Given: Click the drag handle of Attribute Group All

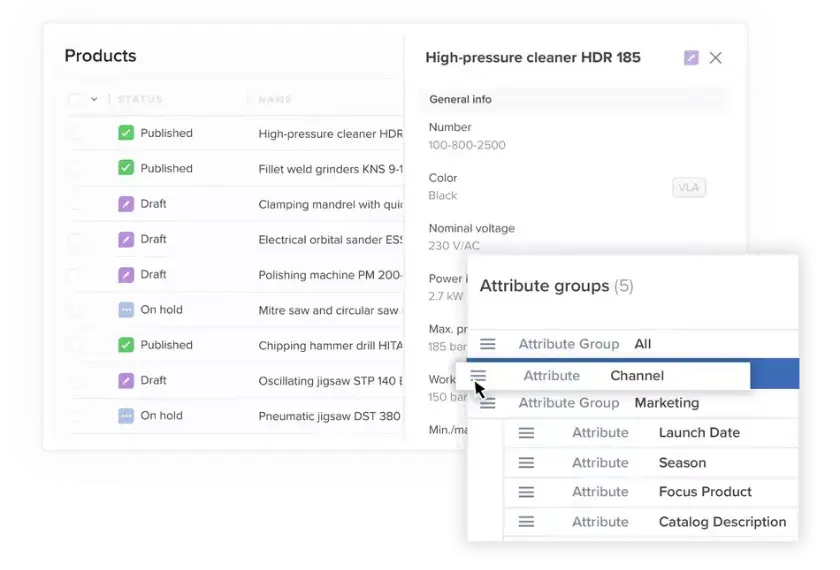Looking at the screenshot, I should tap(487, 344).
